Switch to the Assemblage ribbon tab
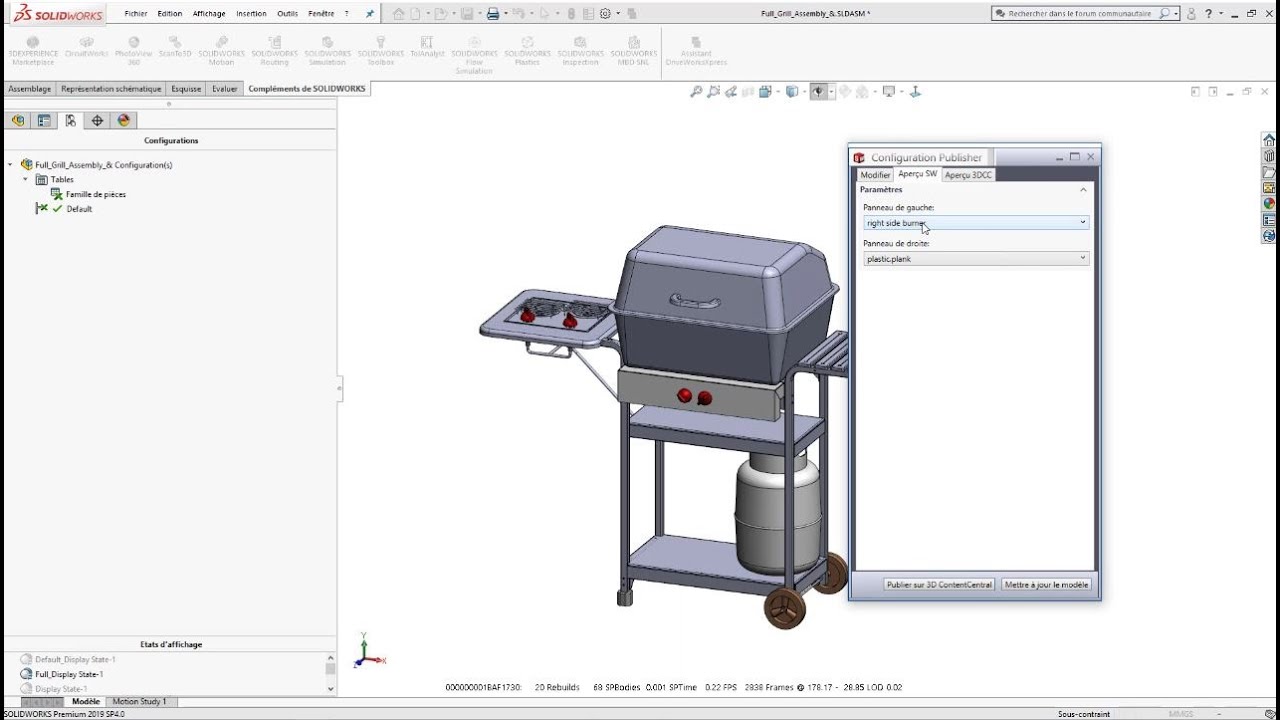 pos(30,89)
